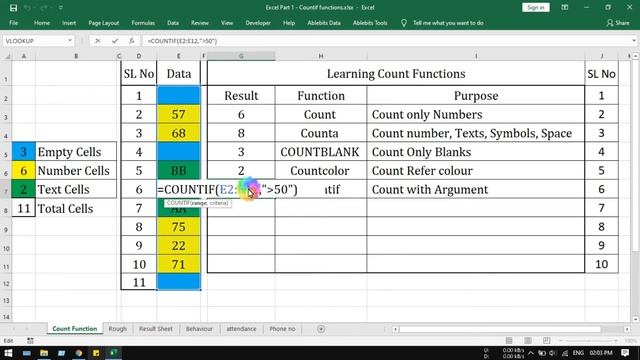Save the workbook with the floppy icon
The height and width of the screenshot is (360, 640).
13,8
